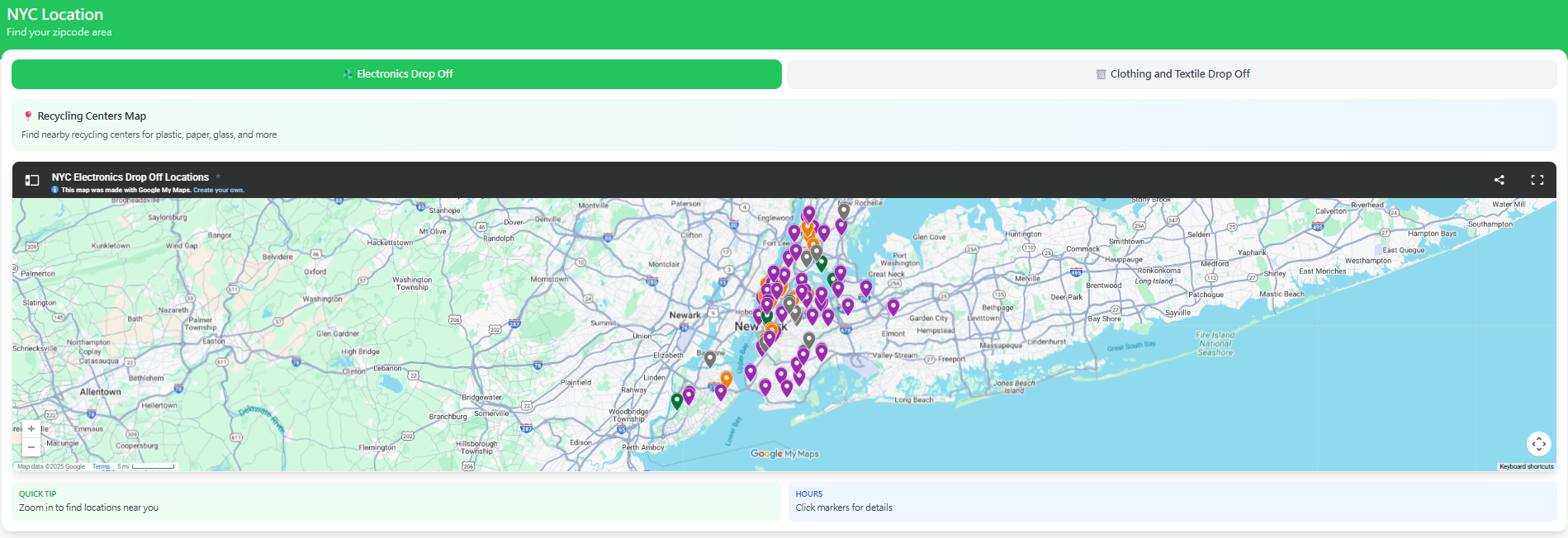Click the Find your zipcode area subtitle
The width and height of the screenshot is (1568, 538).
pyautogui.click(x=59, y=32)
